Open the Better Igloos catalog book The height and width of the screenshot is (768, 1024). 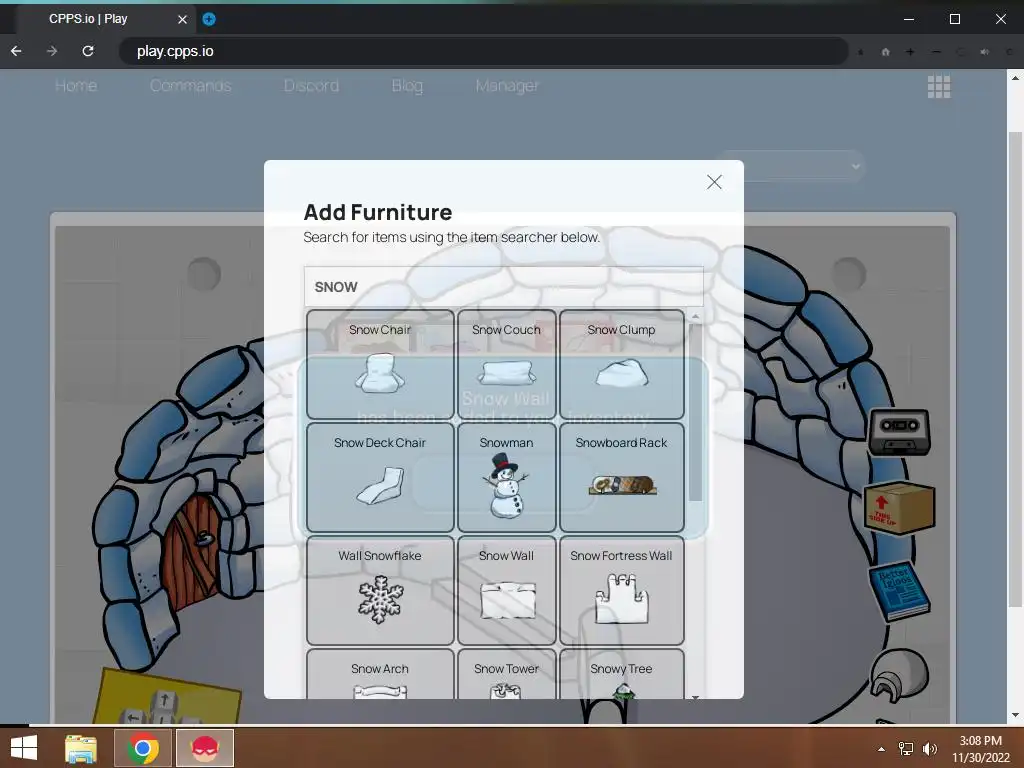coord(900,591)
